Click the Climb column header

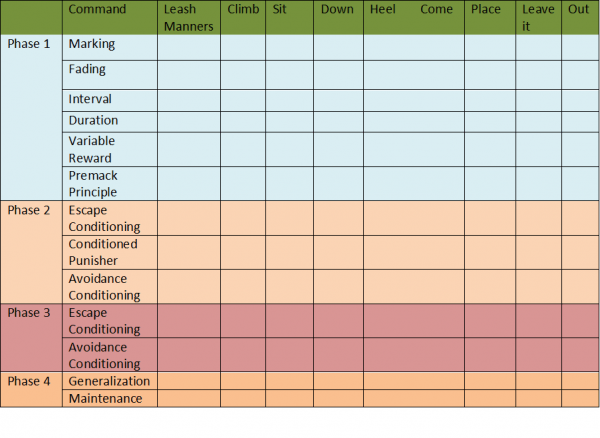click(x=243, y=10)
